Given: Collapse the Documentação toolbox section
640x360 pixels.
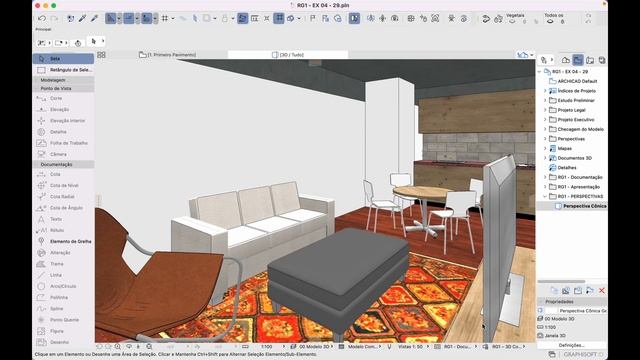Looking at the screenshot, I should [x=63, y=164].
